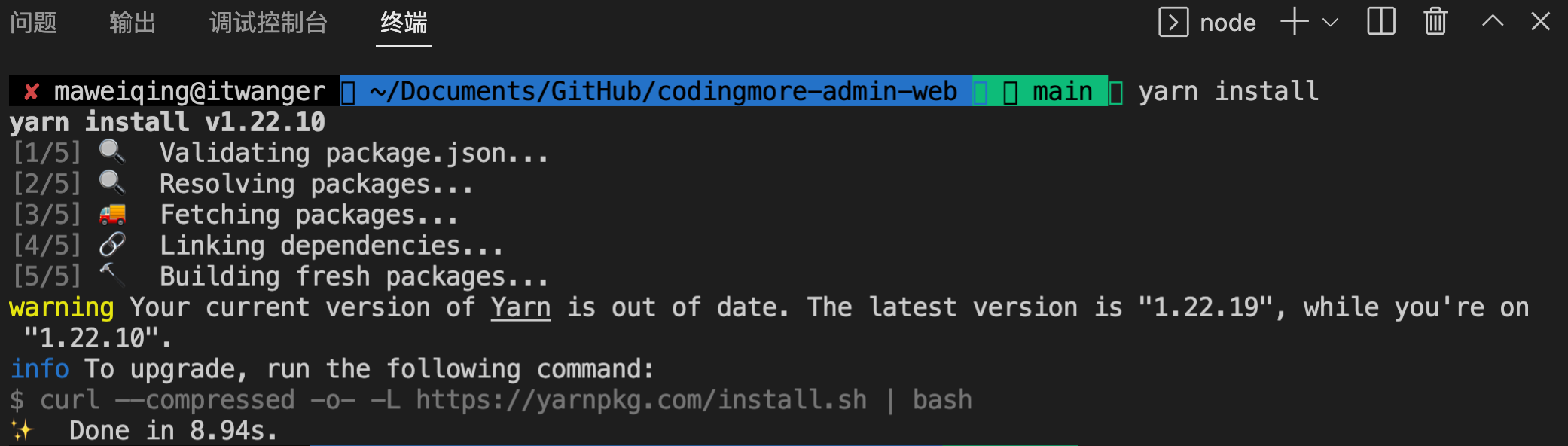Click the Documents/GitHub/codingmore-admin-web path segment
Image resolution: width=1568 pixels, height=446 pixels.
(x=664, y=91)
